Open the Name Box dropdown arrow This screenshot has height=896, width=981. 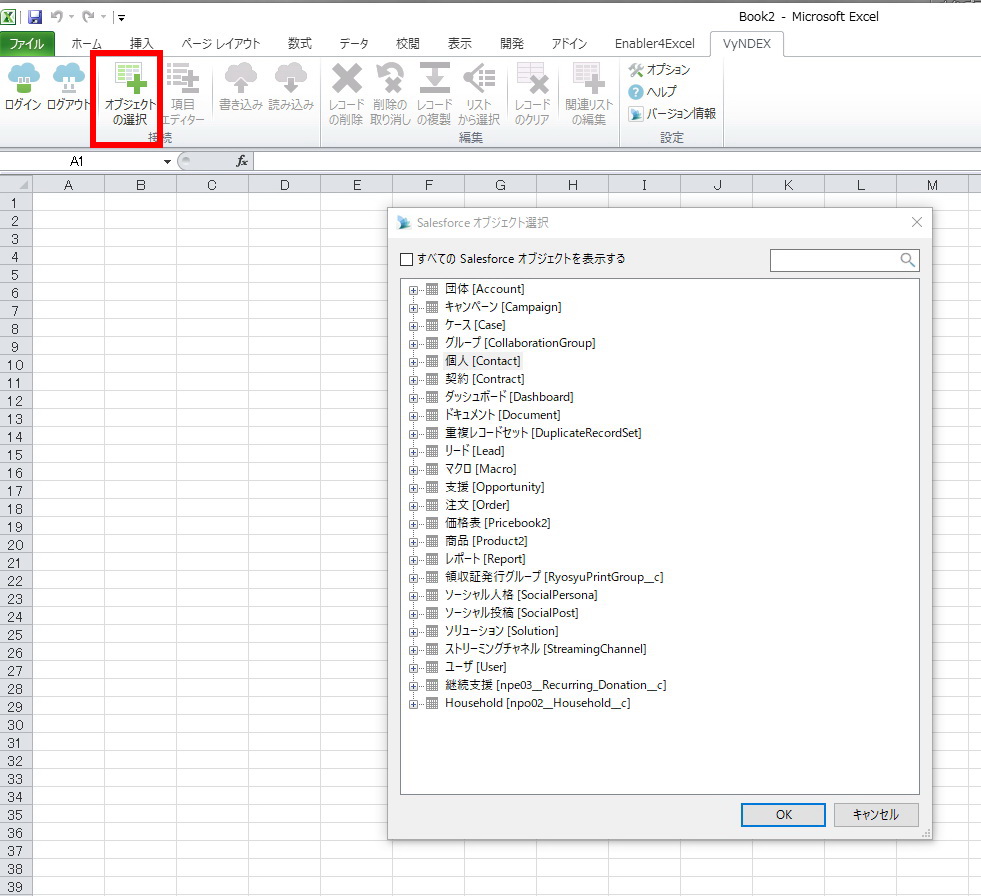pyautogui.click(x=167, y=161)
